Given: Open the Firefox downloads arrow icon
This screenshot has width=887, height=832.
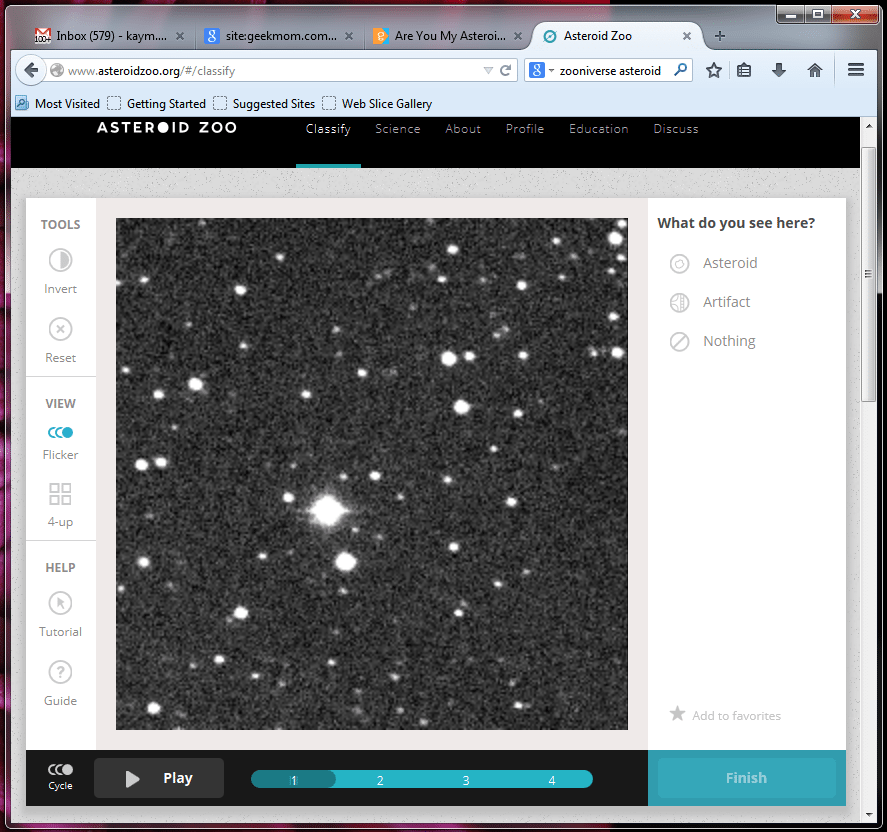Looking at the screenshot, I should pyautogui.click(x=779, y=71).
